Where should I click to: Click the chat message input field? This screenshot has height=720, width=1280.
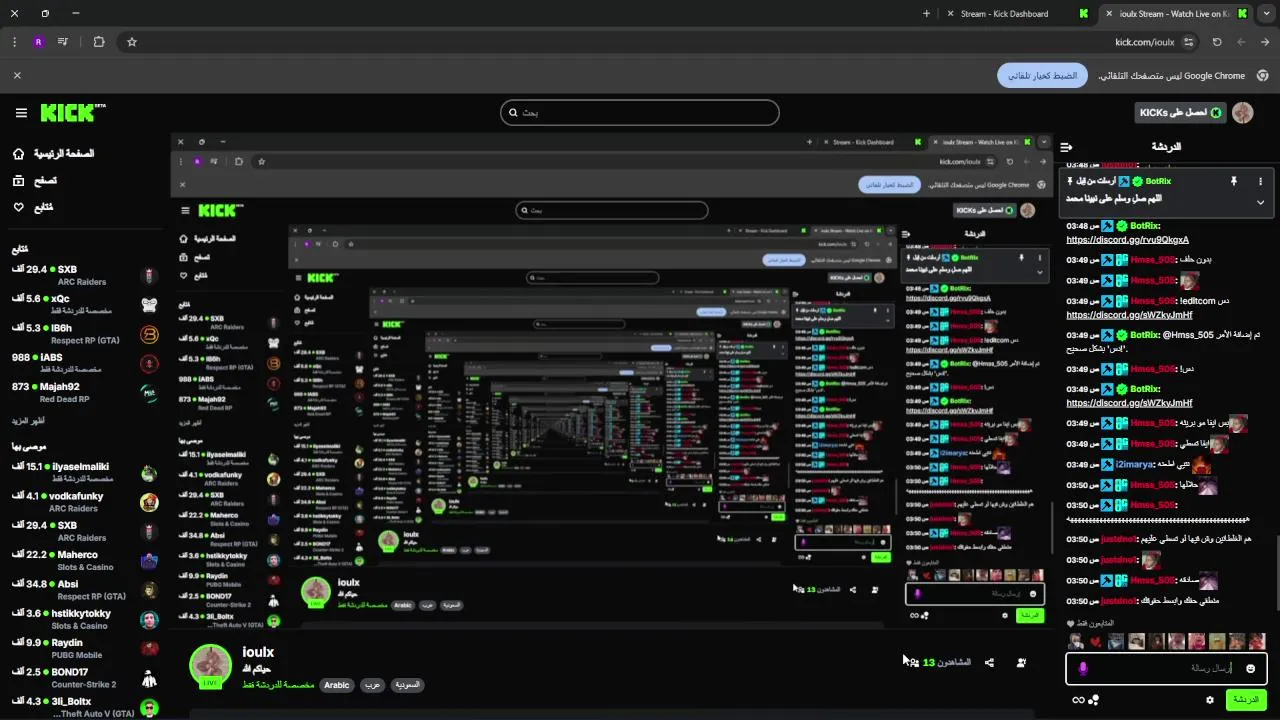[1165, 668]
